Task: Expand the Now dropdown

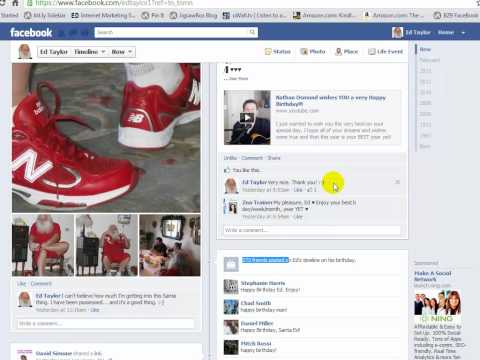Action: (122, 52)
